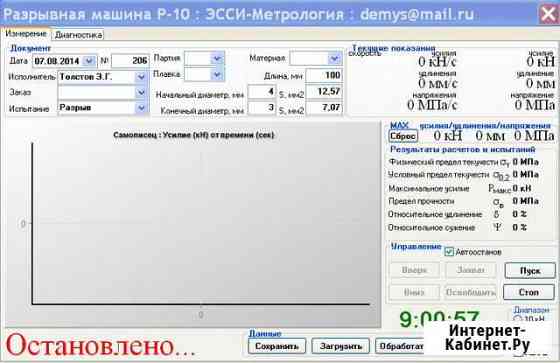
Task: Click the Остановлено... status text
Action: tap(101, 345)
